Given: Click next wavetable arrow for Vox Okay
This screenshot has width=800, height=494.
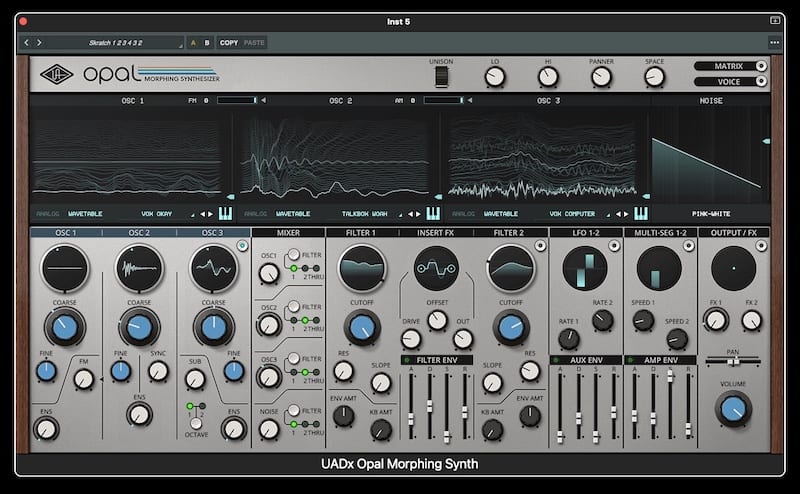Looking at the screenshot, I should [x=210, y=214].
